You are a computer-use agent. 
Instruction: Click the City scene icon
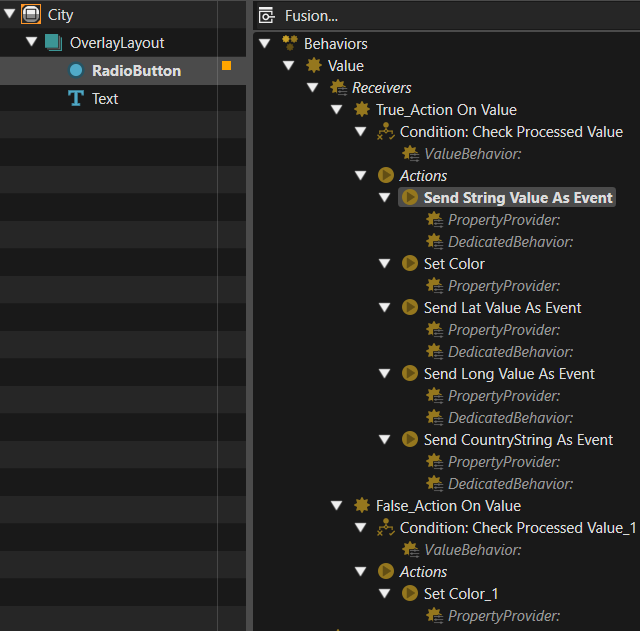pyautogui.click(x=31, y=14)
